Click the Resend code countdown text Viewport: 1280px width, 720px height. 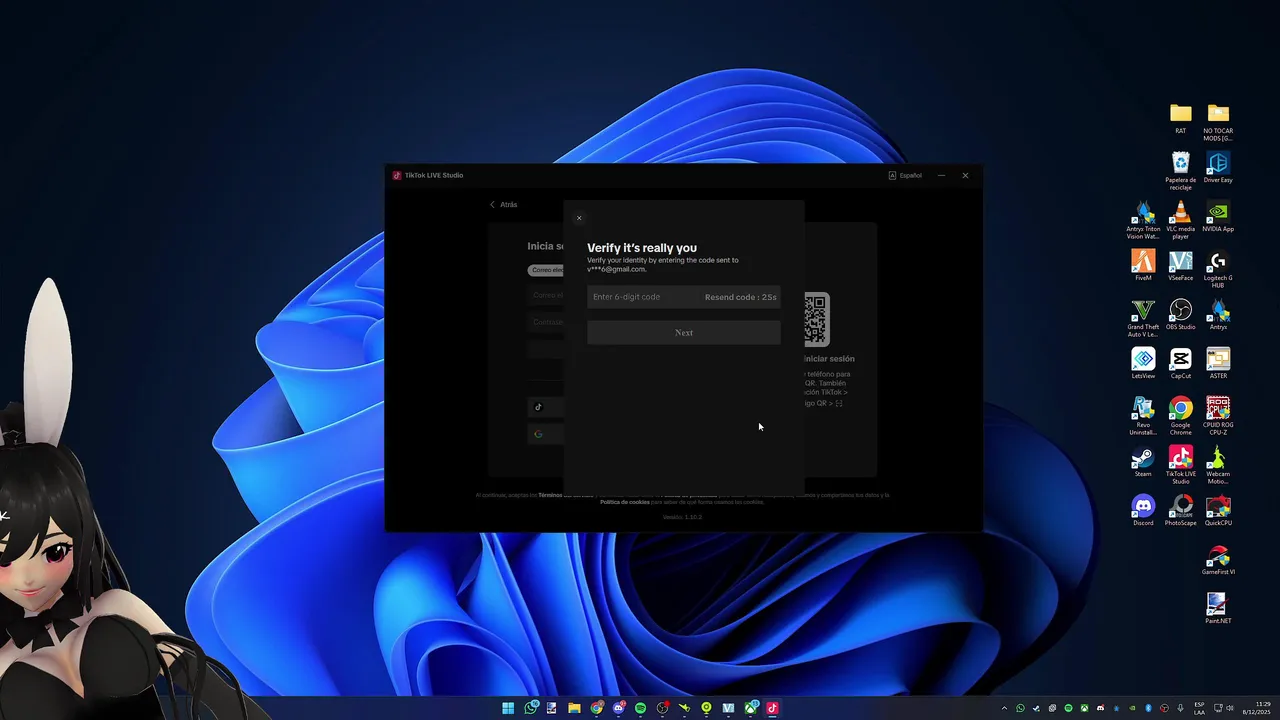(741, 297)
